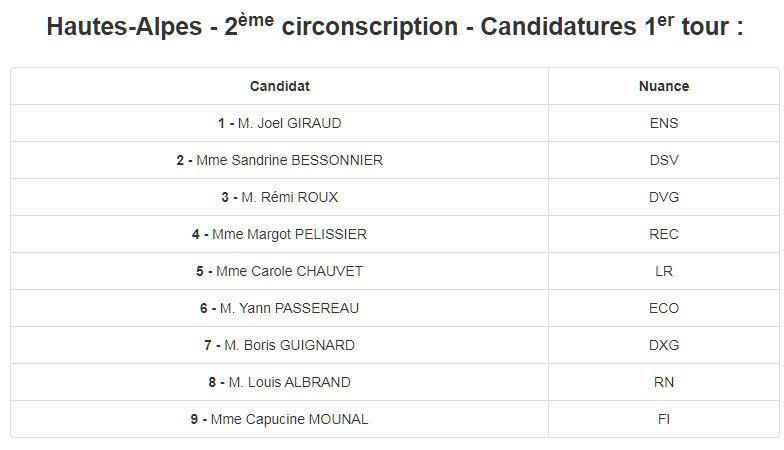Click the DSV nuance cell
Screen dimensions: 784x450
664,160
